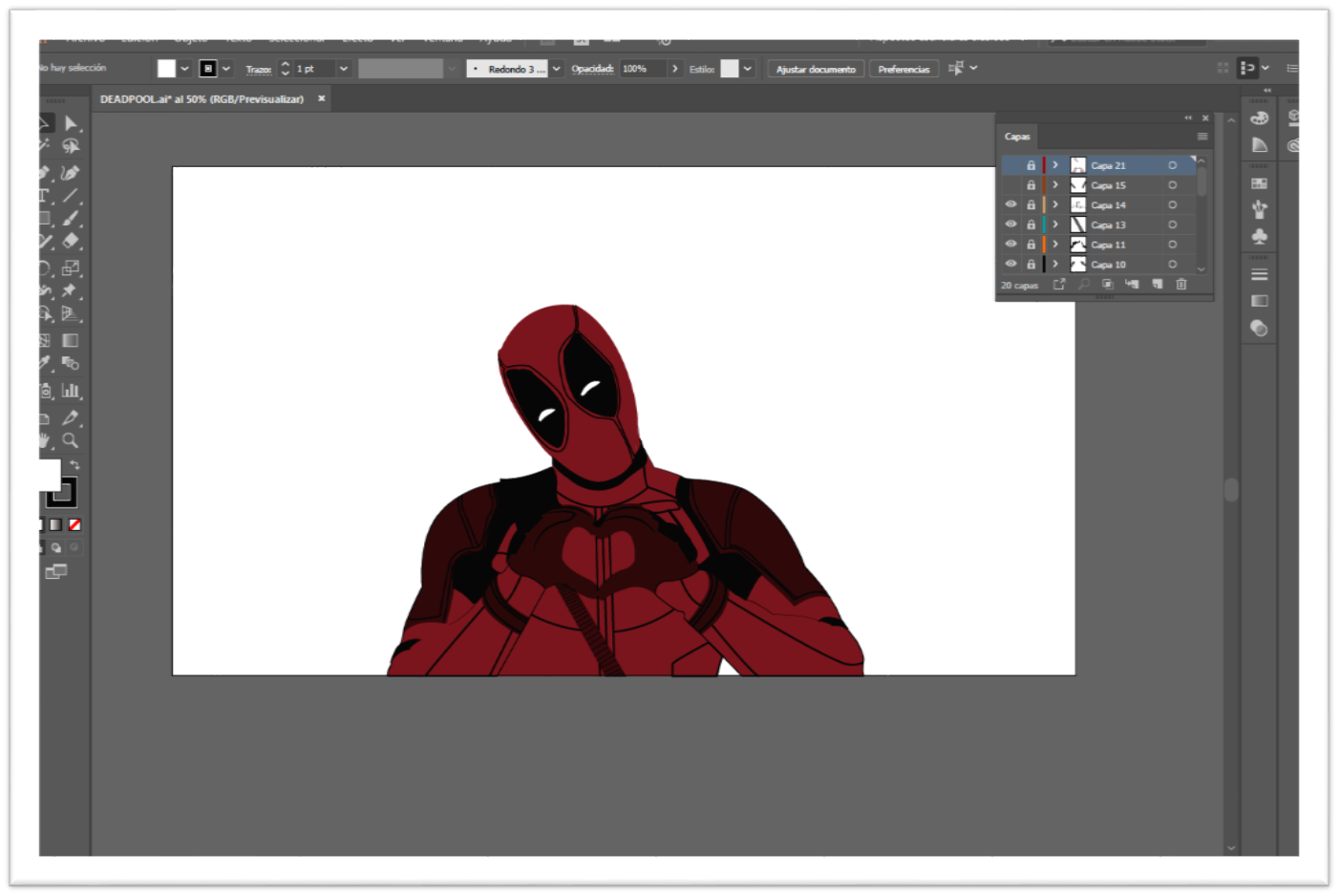1339x896 pixels.
Task: Switch to the DEADPOOL.ai document tab
Action: pyautogui.click(x=202, y=99)
